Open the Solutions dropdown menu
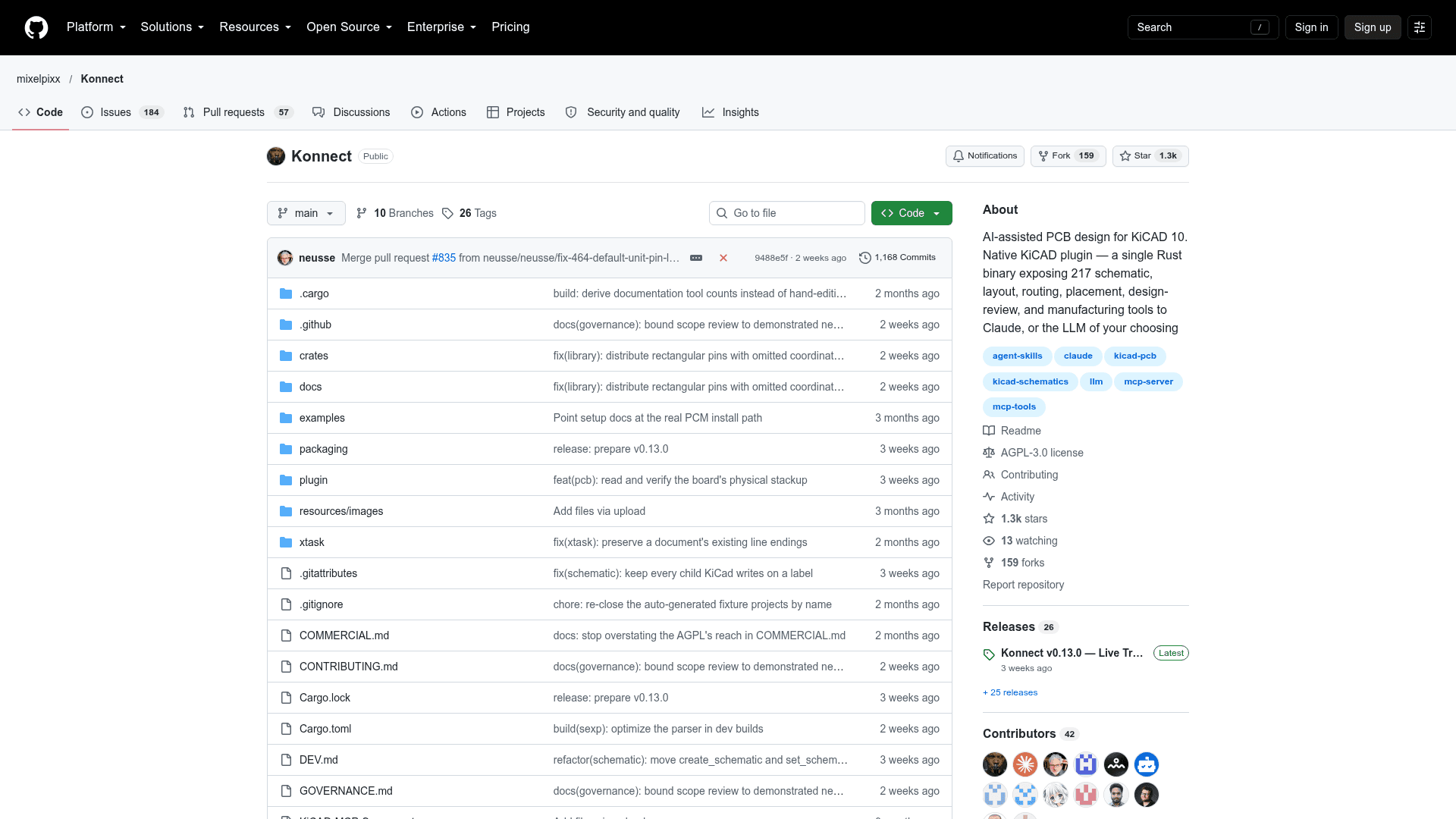Image resolution: width=1456 pixels, height=819 pixels. [172, 27]
